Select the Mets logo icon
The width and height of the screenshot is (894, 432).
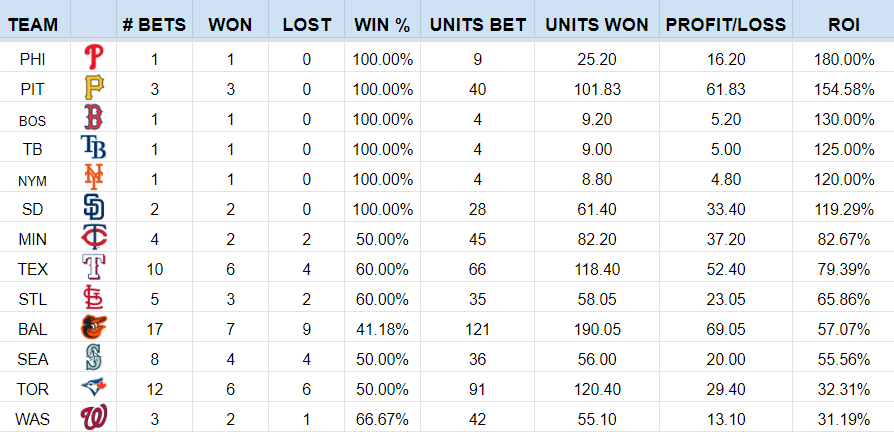(94, 177)
